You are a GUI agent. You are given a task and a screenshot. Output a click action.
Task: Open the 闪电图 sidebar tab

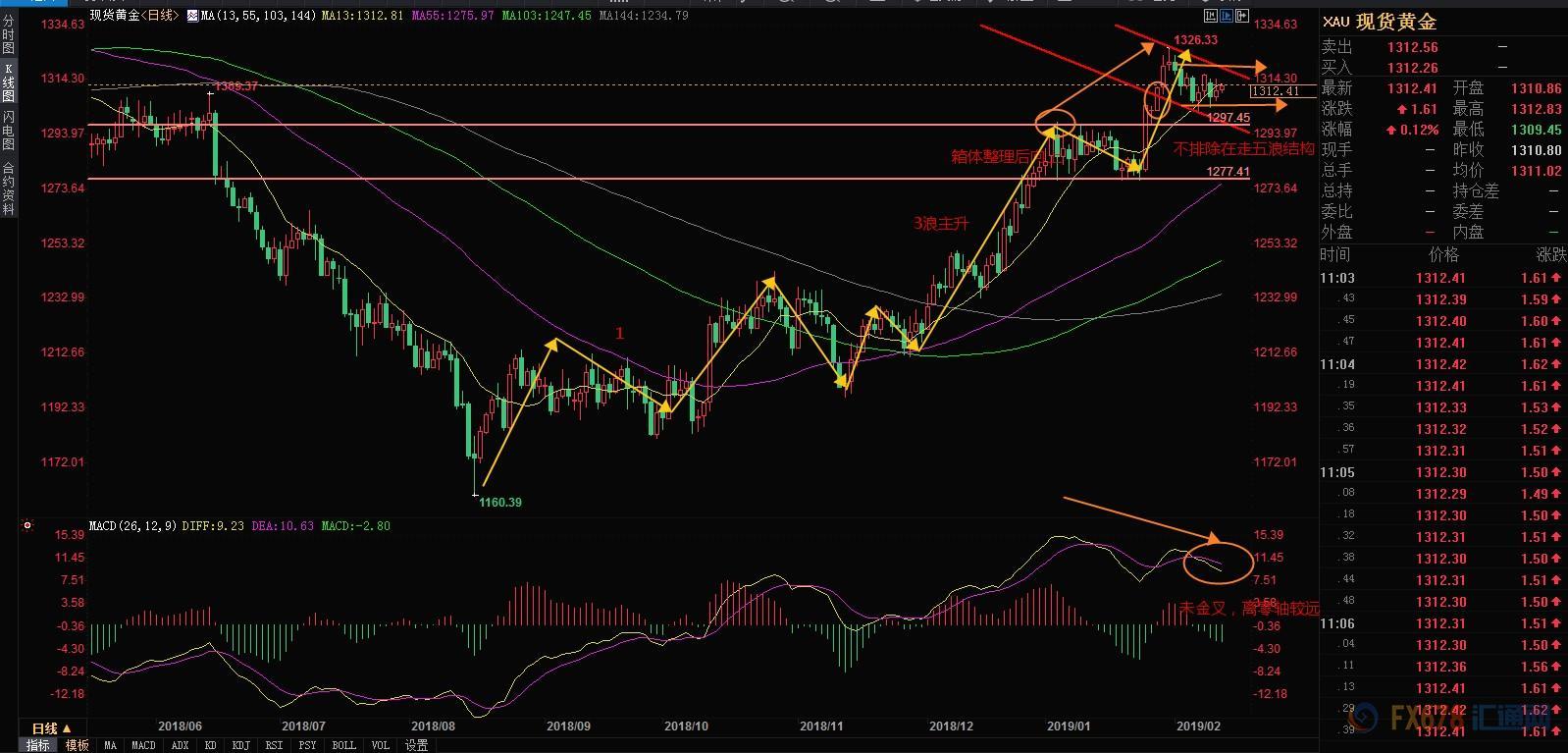pyautogui.click(x=8, y=132)
